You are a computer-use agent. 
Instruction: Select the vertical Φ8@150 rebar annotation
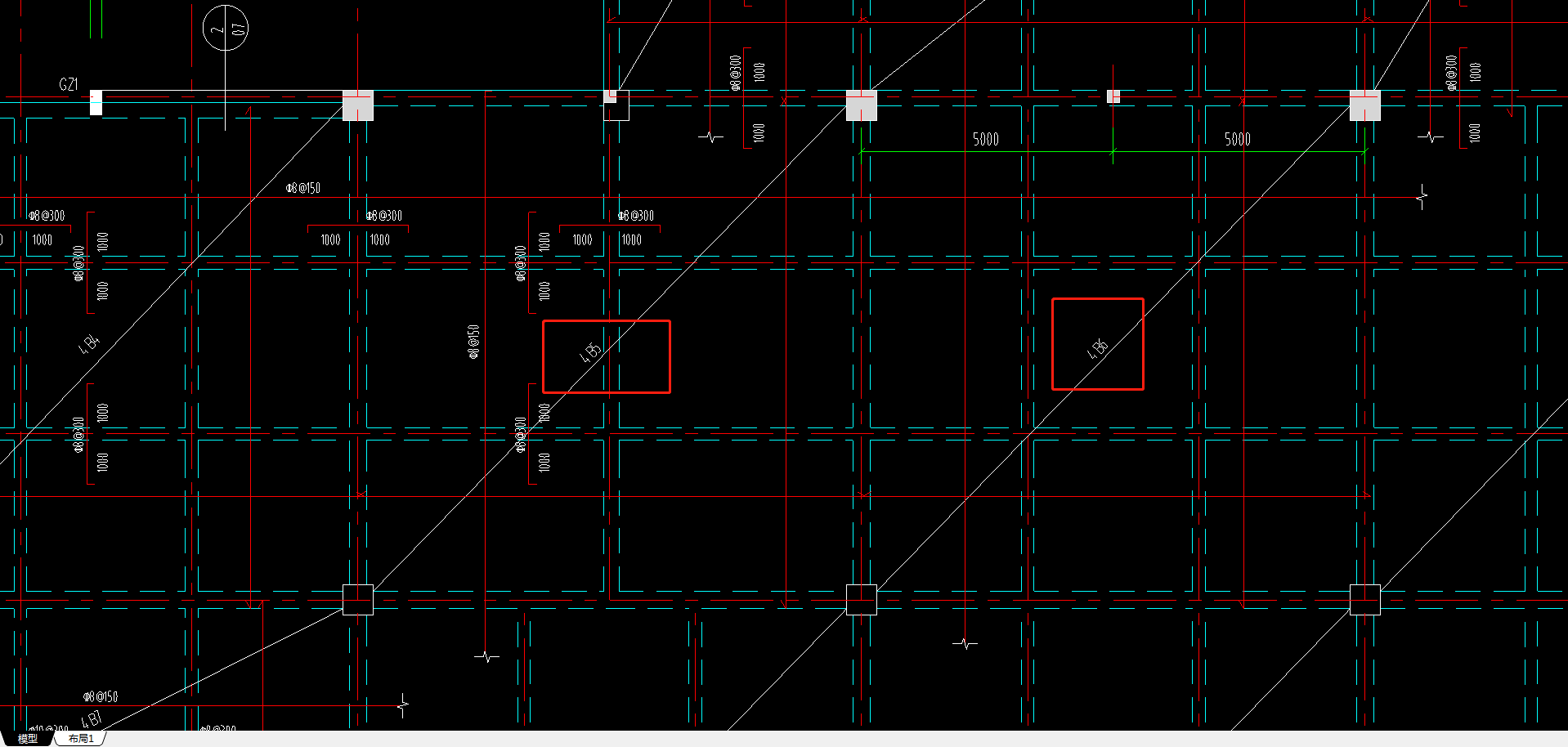point(473,342)
